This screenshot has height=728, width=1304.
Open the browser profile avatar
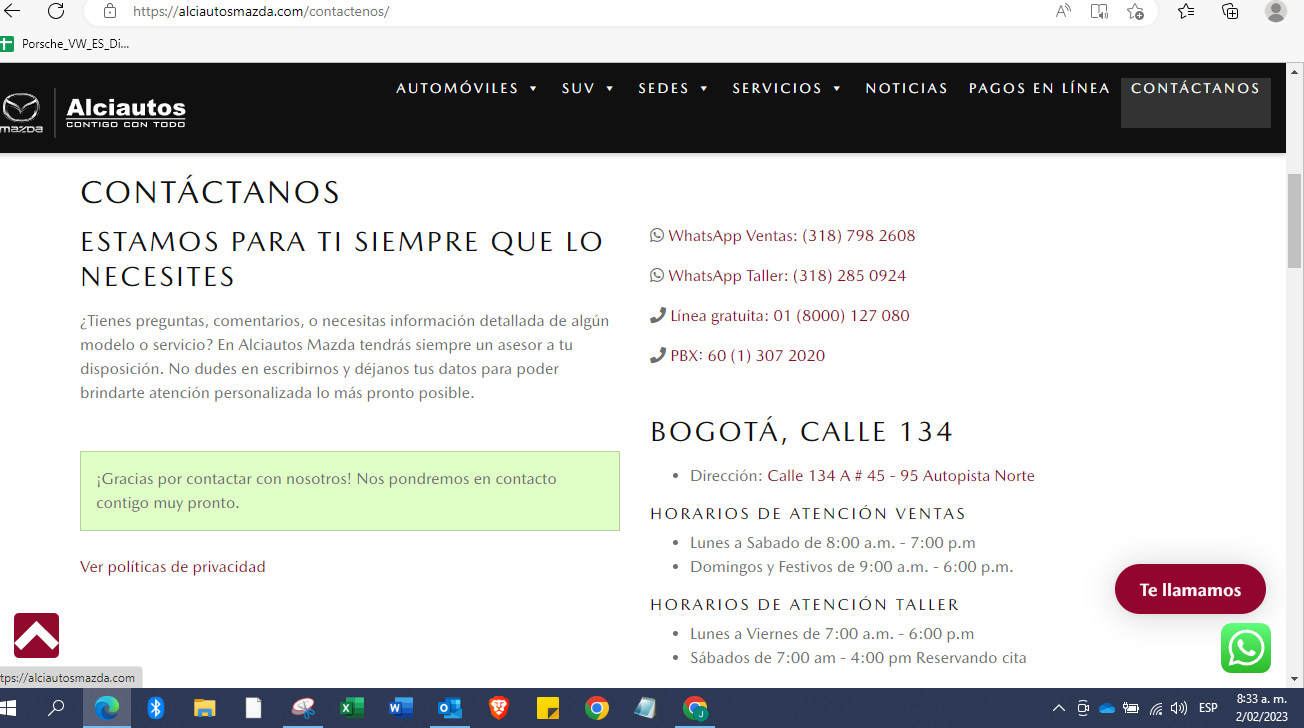click(x=1276, y=11)
